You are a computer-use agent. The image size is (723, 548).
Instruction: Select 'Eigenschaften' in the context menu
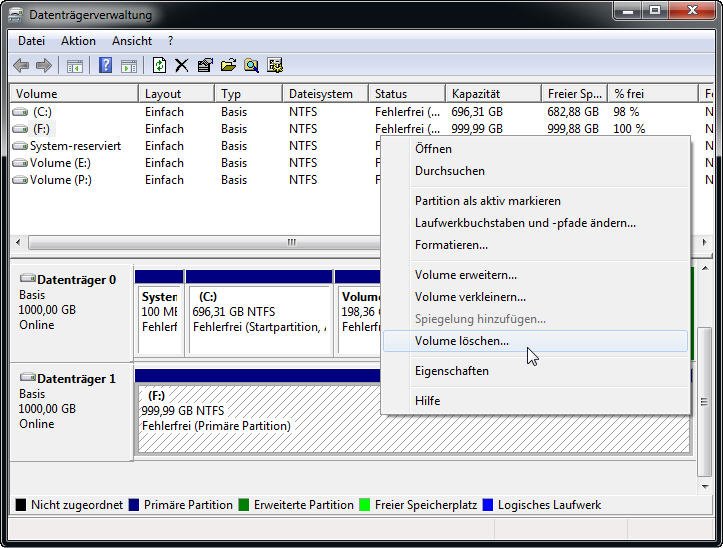tap(452, 371)
